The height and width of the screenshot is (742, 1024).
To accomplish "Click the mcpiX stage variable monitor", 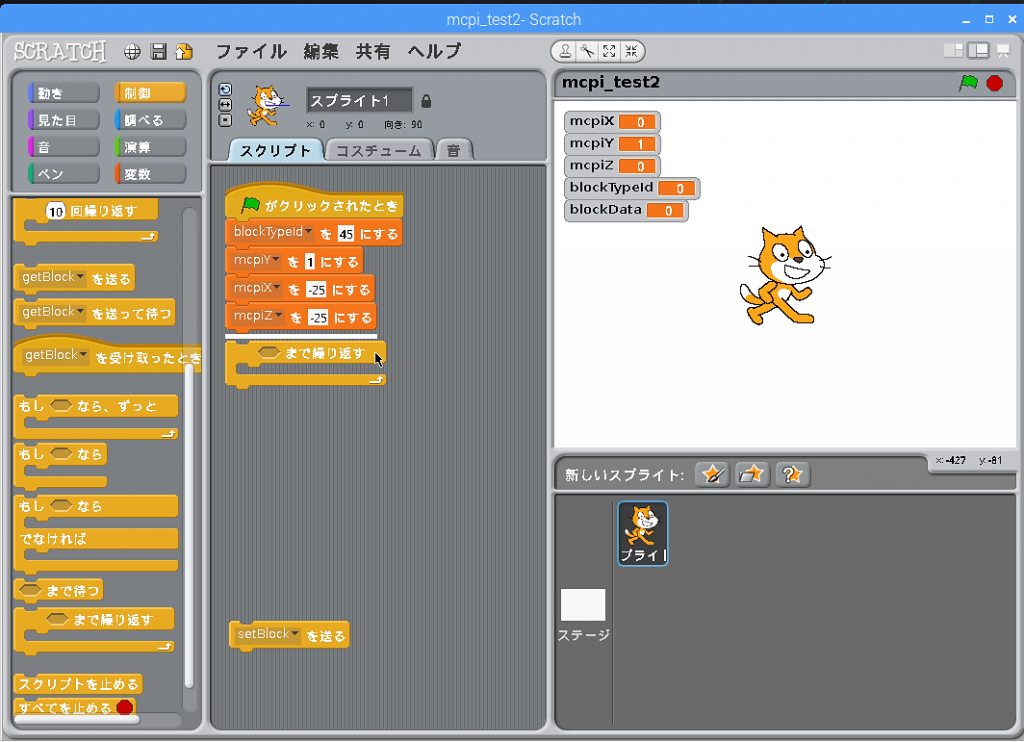I will (x=612, y=121).
